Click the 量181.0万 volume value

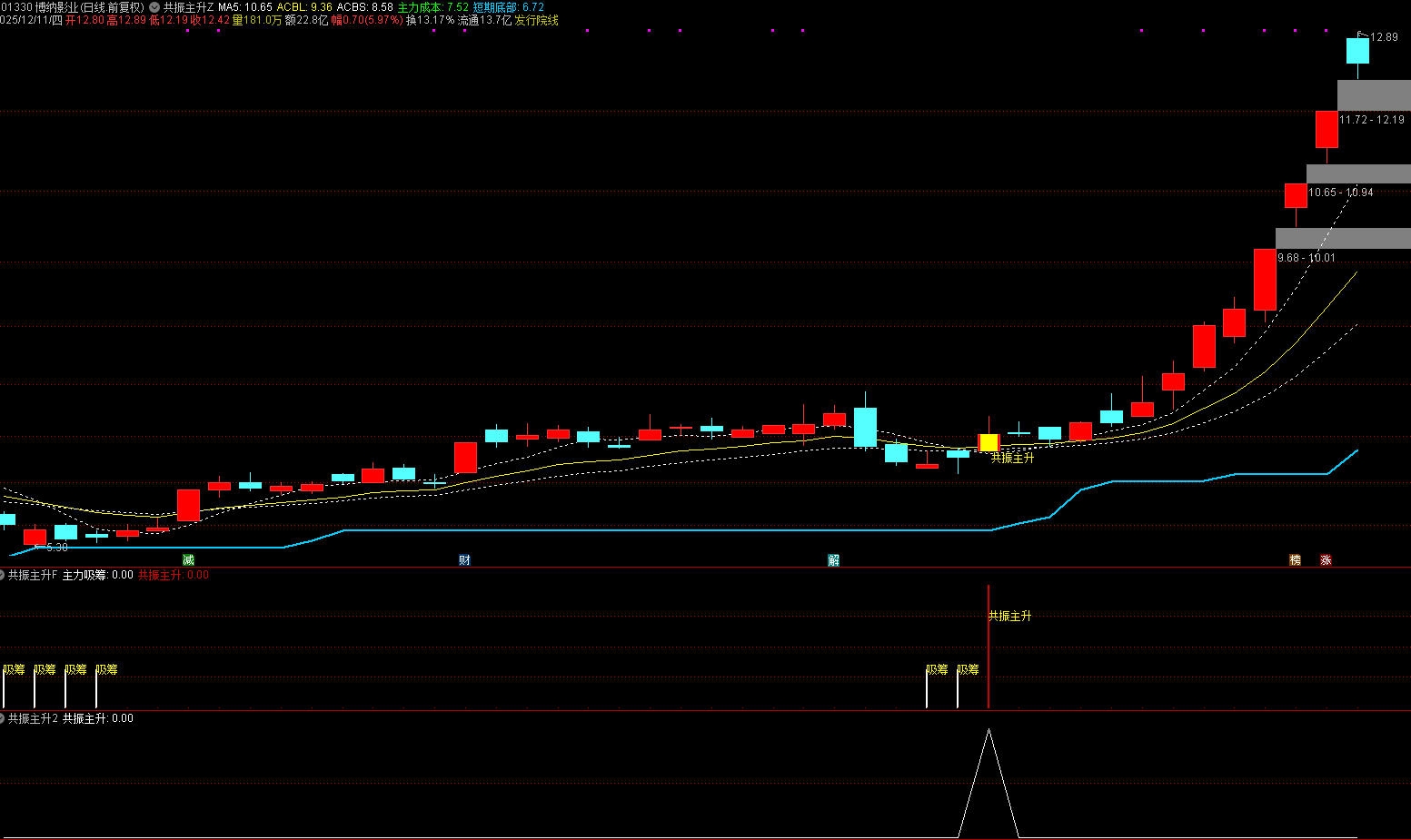pos(256,20)
